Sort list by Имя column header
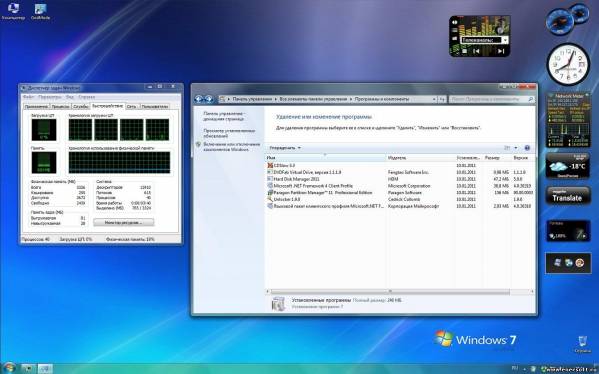This screenshot has height=374, width=599. coord(326,157)
